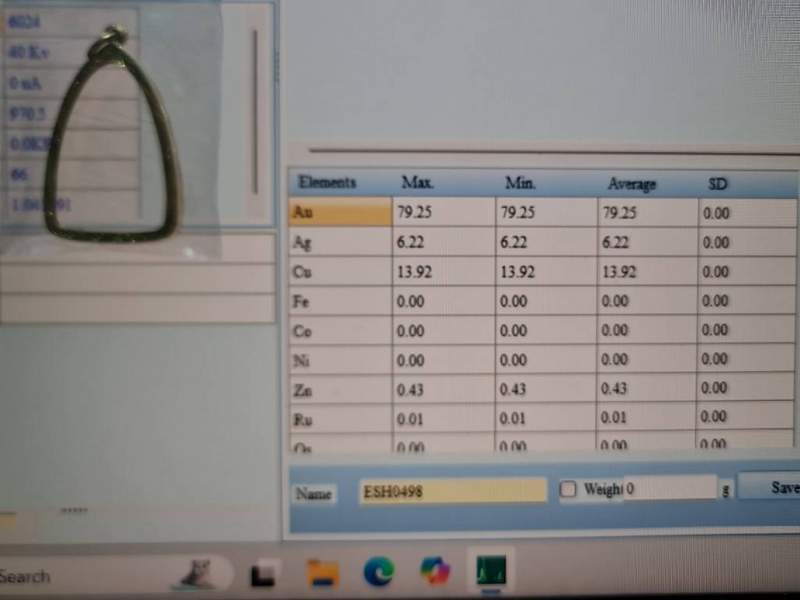Click the Weight value input box
Image resolution: width=800 pixels, height=600 pixels.
point(668,490)
